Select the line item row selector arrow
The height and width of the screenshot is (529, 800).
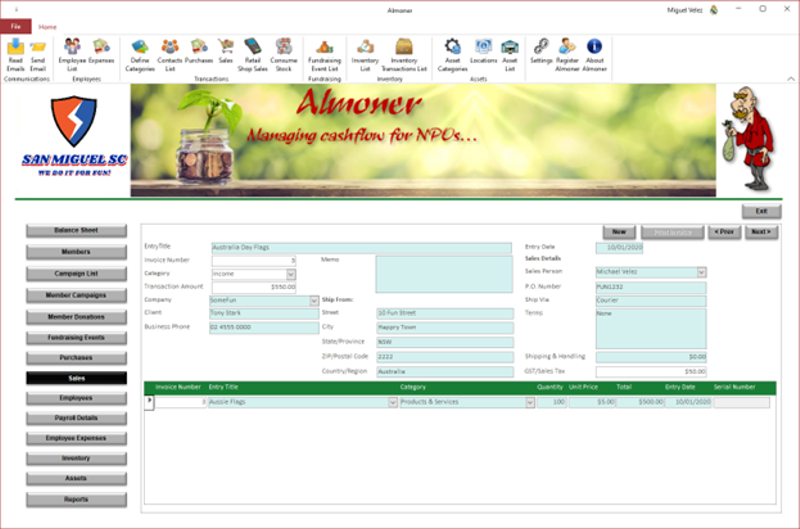(149, 402)
